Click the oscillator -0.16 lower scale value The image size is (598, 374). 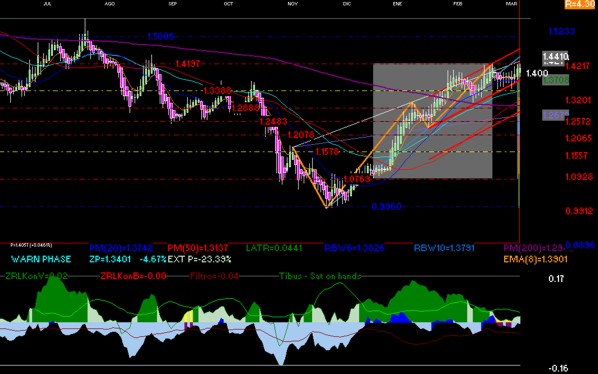coord(558,368)
